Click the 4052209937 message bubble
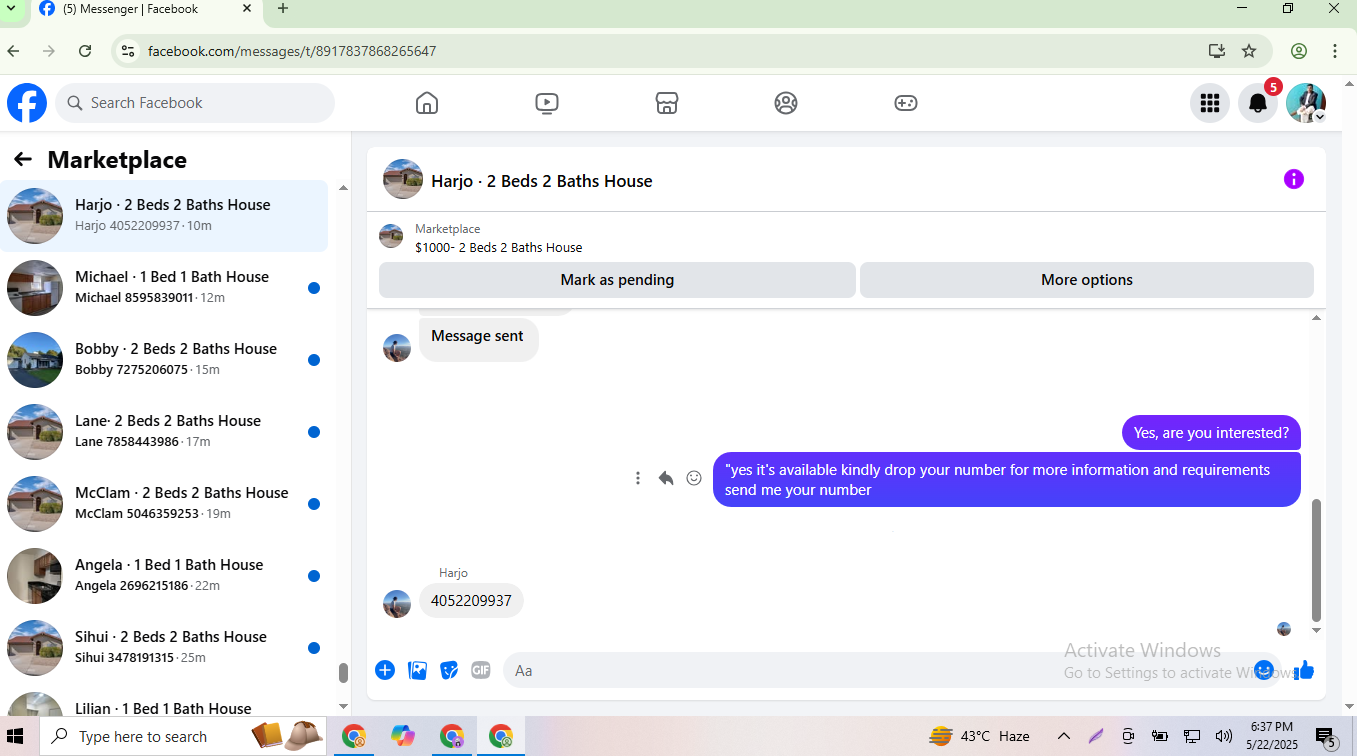Screen dimensions: 1357x756 point(471,601)
